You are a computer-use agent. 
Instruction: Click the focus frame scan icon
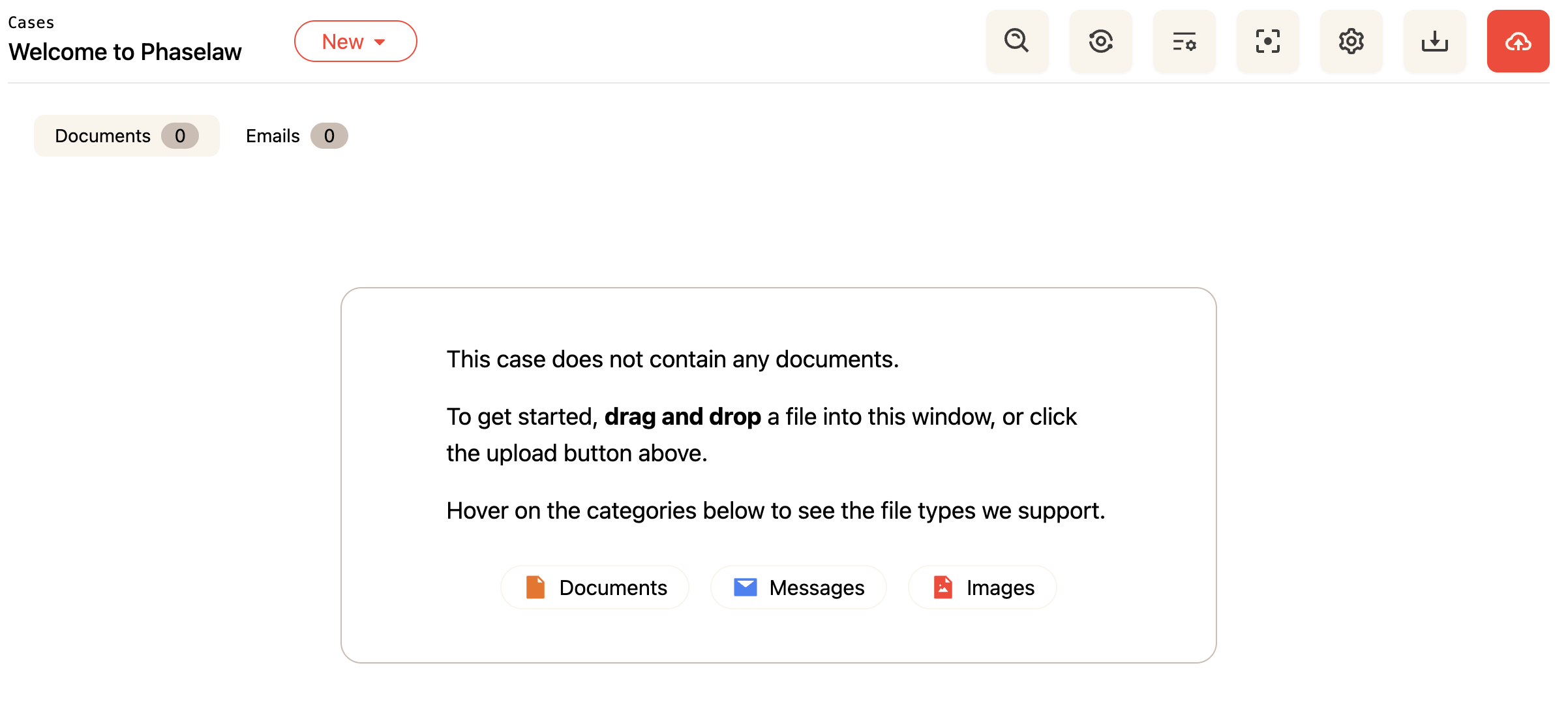(1267, 41)
